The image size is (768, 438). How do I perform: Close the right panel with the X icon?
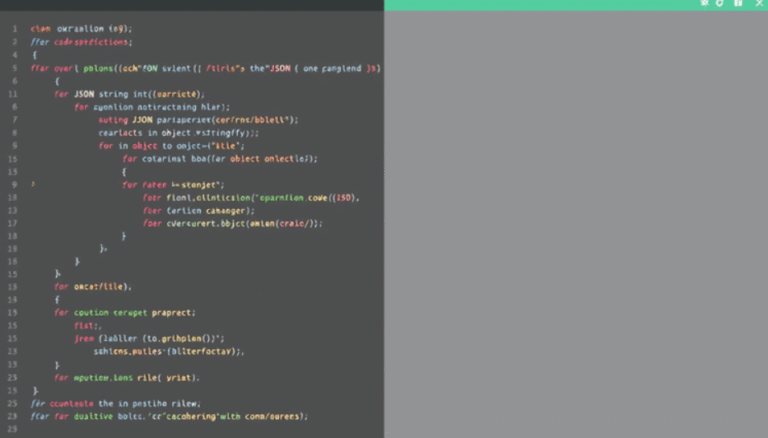[x=758, y=4]
